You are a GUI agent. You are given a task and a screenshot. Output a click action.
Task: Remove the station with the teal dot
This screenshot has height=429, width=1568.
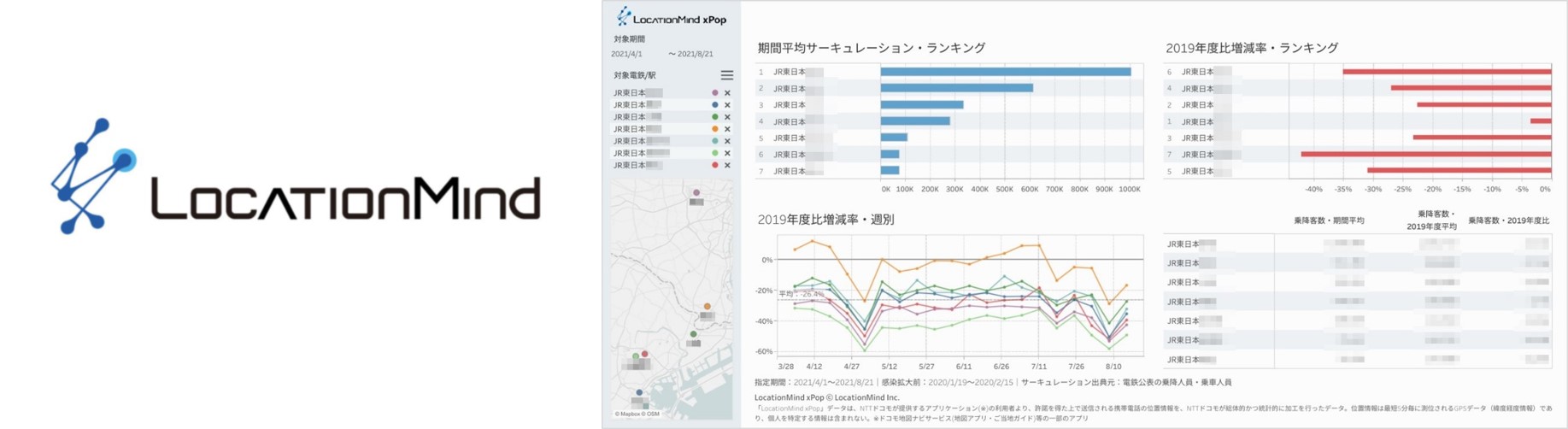point(727,141)
